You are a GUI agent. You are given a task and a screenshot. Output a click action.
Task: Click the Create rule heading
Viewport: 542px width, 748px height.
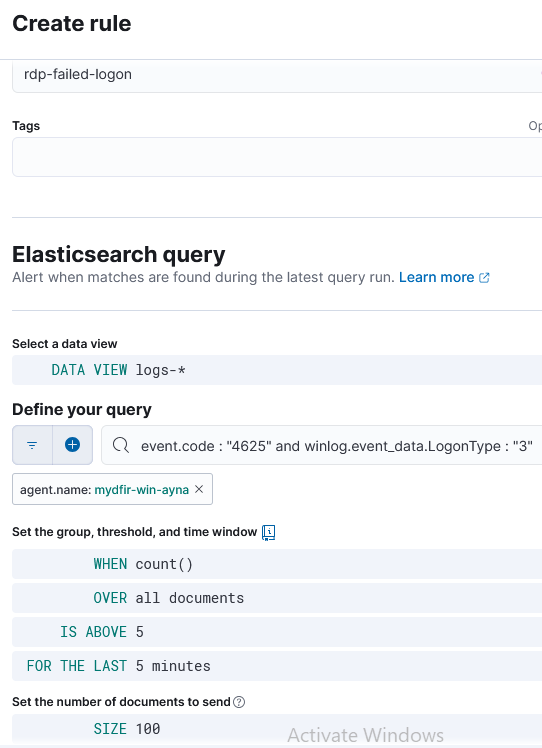click(72, 23)
